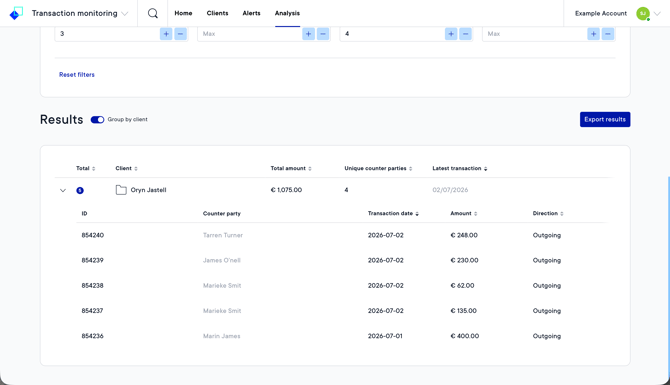Select transaction ID 854240
The height and width of the screenshot is (385, 670).
click(x=93, y=235)
